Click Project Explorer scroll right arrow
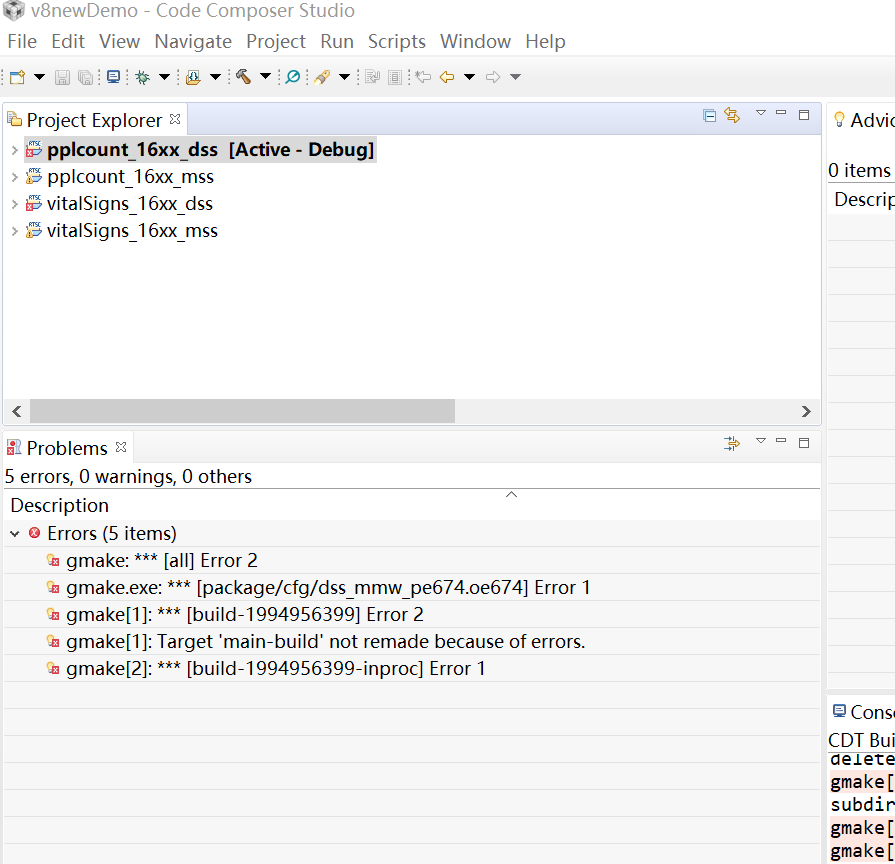This screenshot has height=864, width=895. tap(806, 411)
